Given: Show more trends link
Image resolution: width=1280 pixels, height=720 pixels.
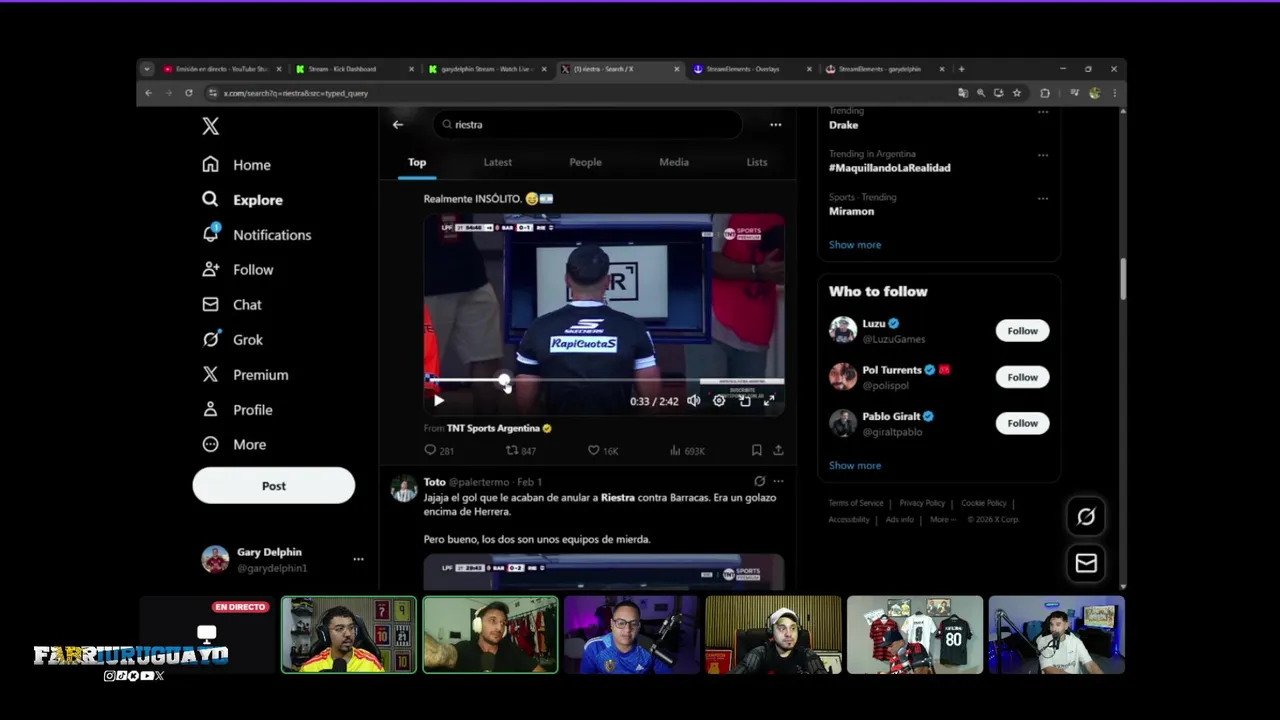Looking at the screenshot, I should click(855, 245).
